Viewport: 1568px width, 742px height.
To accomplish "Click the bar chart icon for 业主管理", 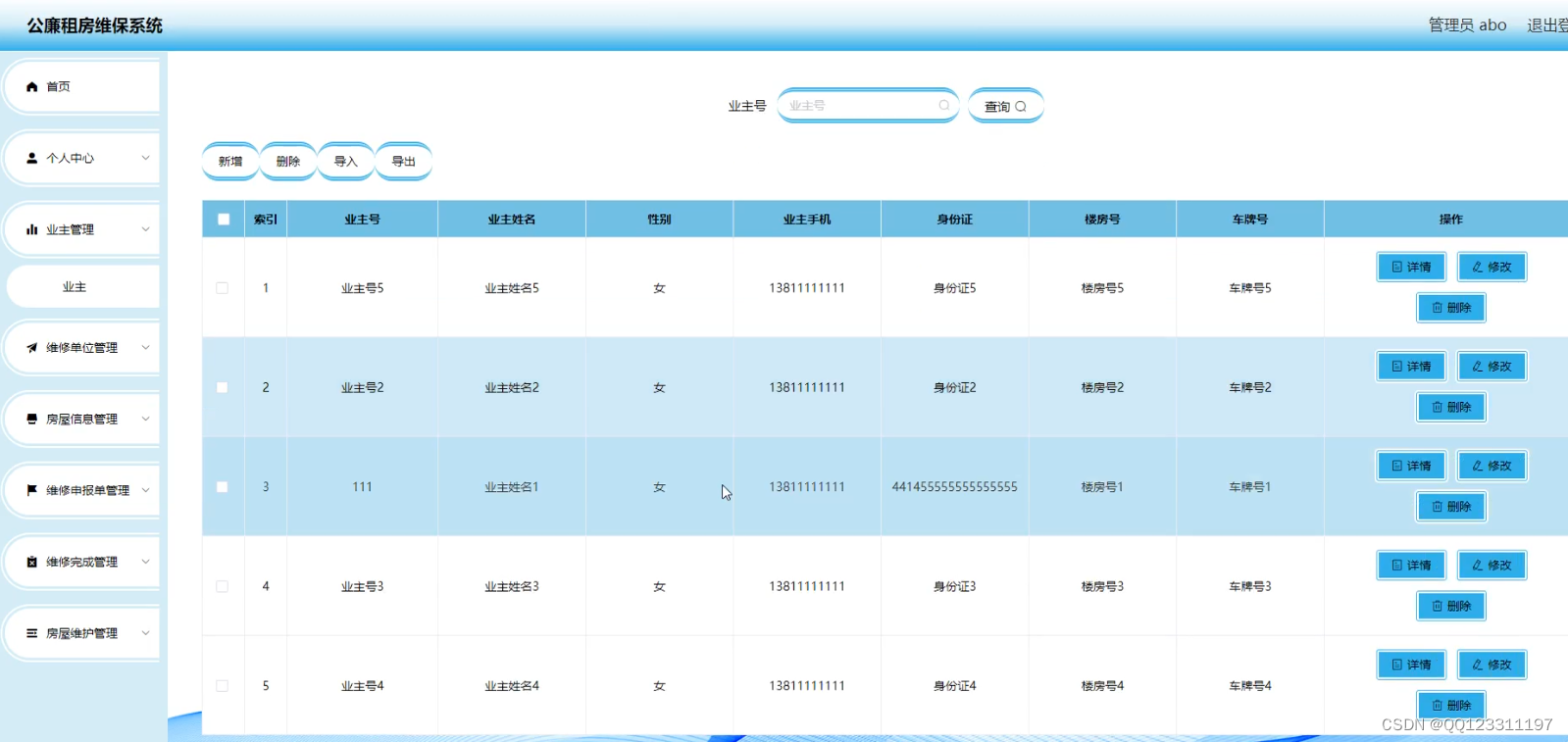I will click(32, 229).
